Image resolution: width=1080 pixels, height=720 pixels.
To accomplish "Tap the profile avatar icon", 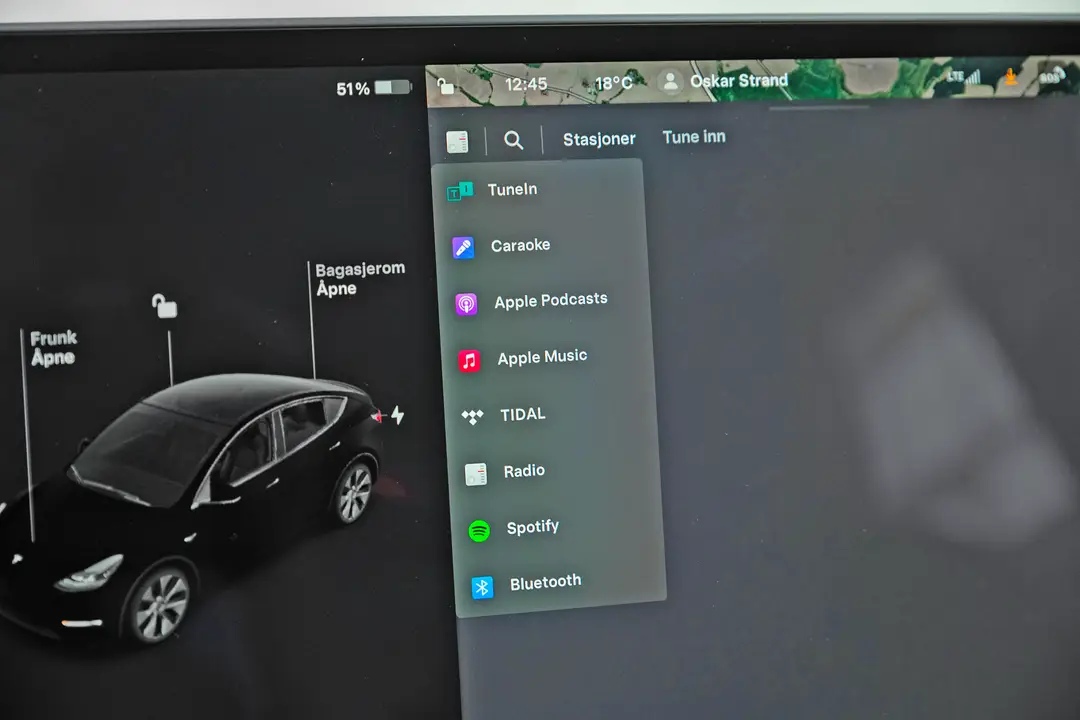I will 669,81.
